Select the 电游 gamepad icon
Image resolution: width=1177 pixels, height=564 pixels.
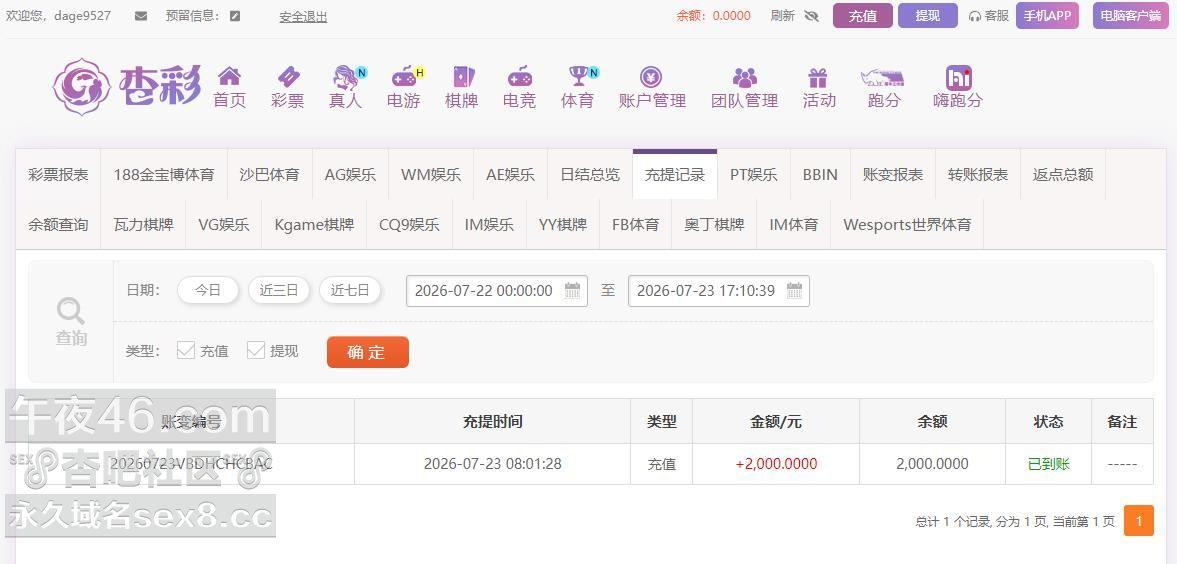[x=405, y=76]
